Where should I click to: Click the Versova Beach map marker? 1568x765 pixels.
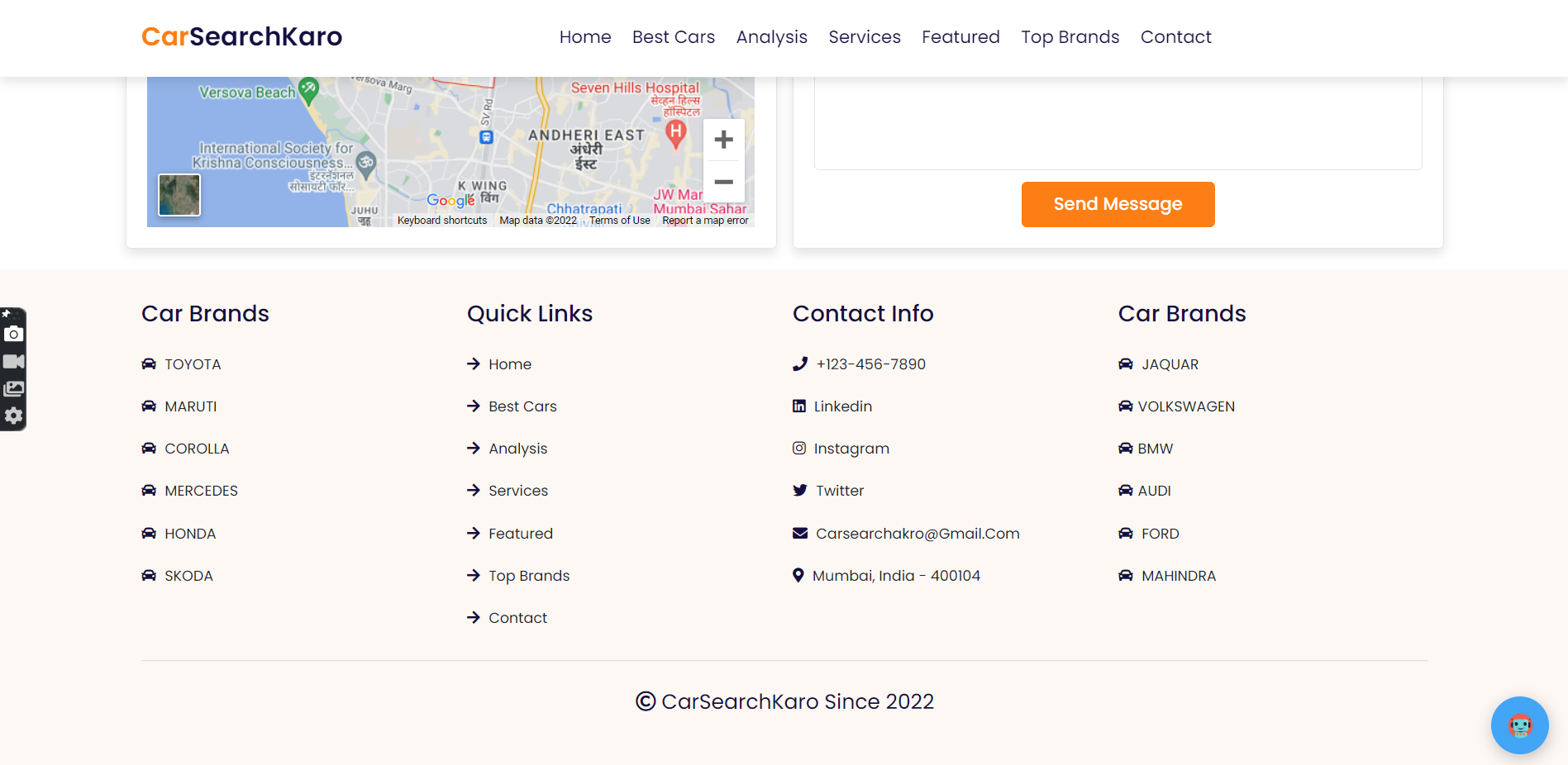coord(308,89)
